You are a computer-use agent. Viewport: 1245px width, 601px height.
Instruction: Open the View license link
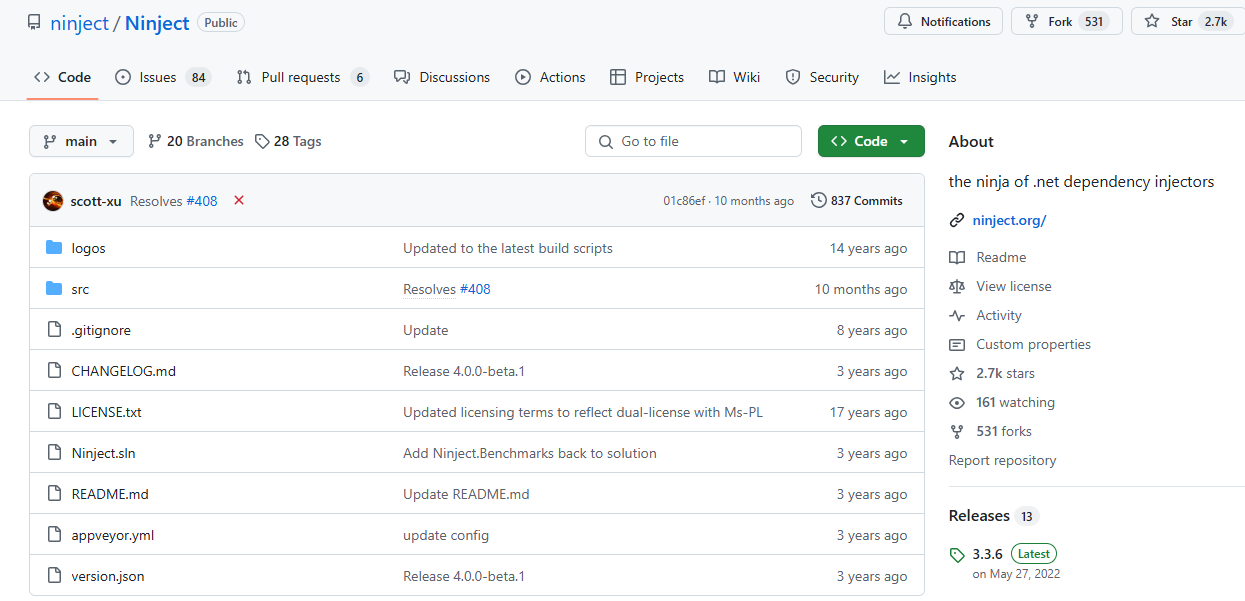(1013, 286)
